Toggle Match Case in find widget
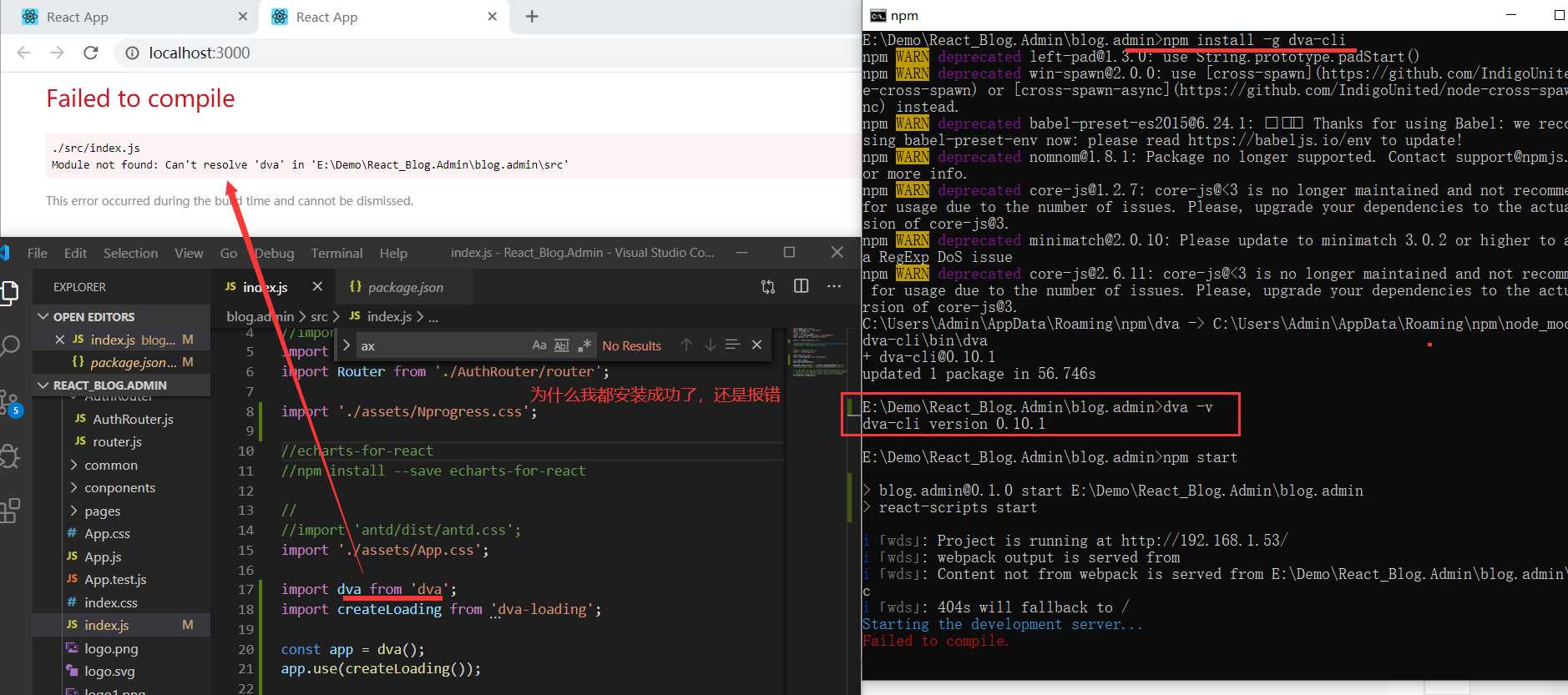This screenshot has height=695, width=1568. pyautogui.click(x=539, y=345)
